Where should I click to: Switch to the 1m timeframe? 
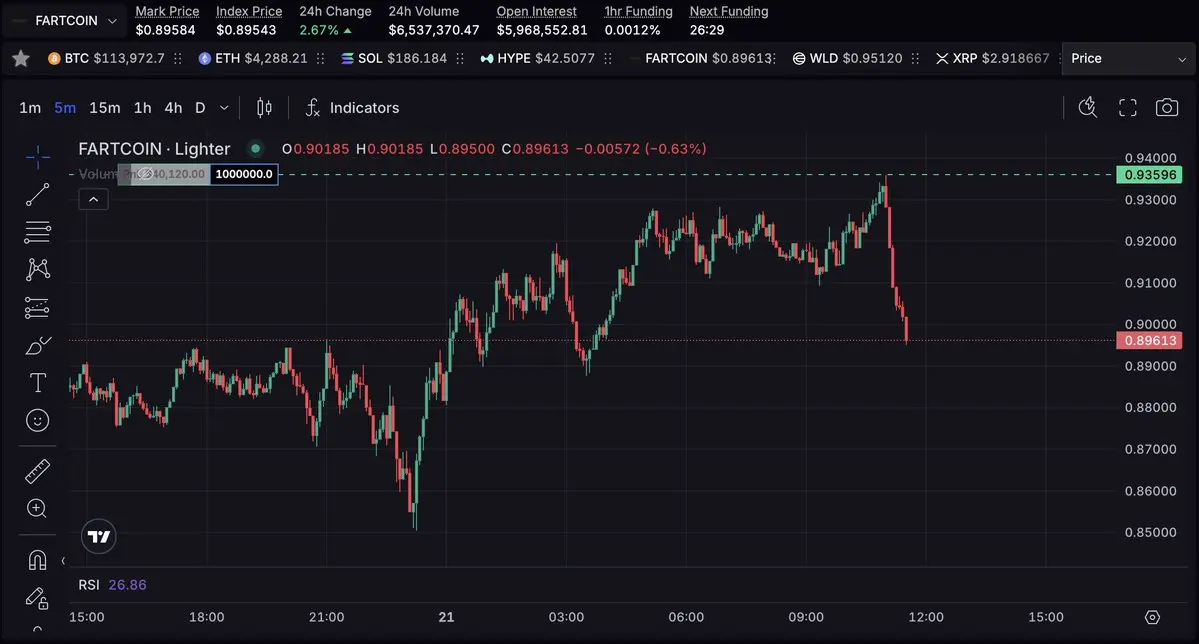pyautogui.click(x=30, y=108)
